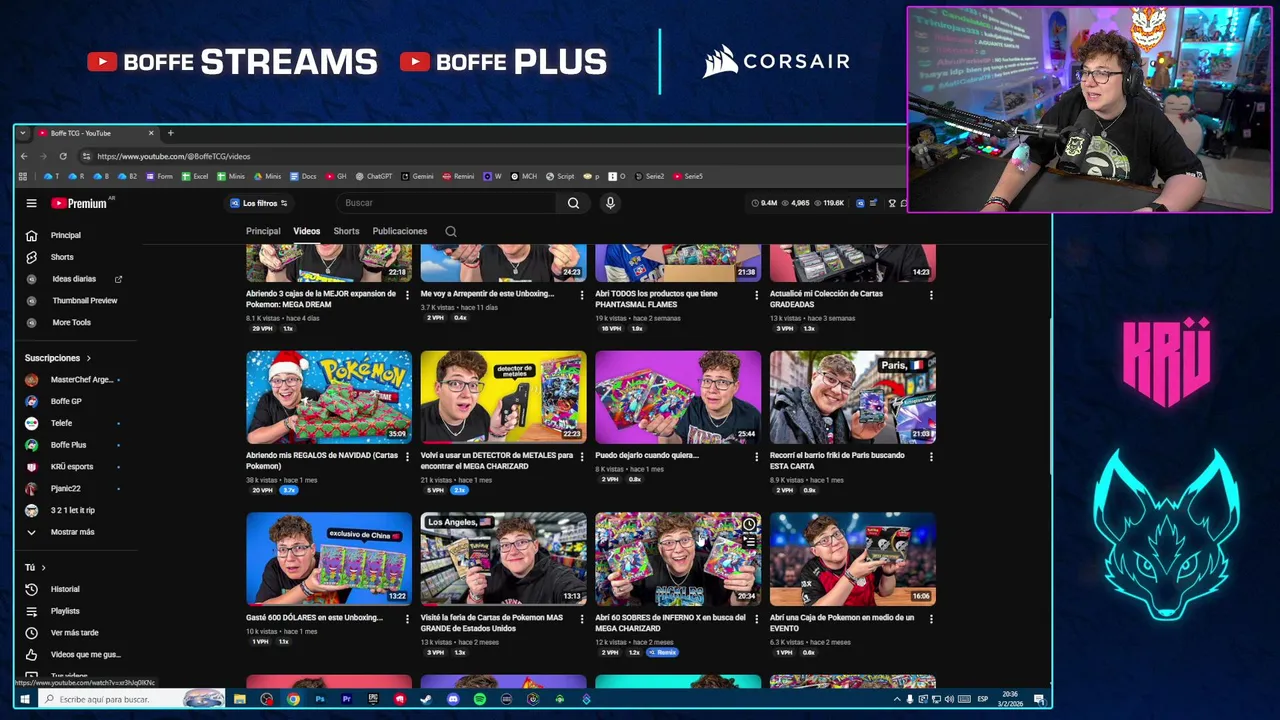Image resolution: width=1280 pixels, height=720 pixels.
Task: Open Spotify from the Windows taskbar
Action: 480,699
